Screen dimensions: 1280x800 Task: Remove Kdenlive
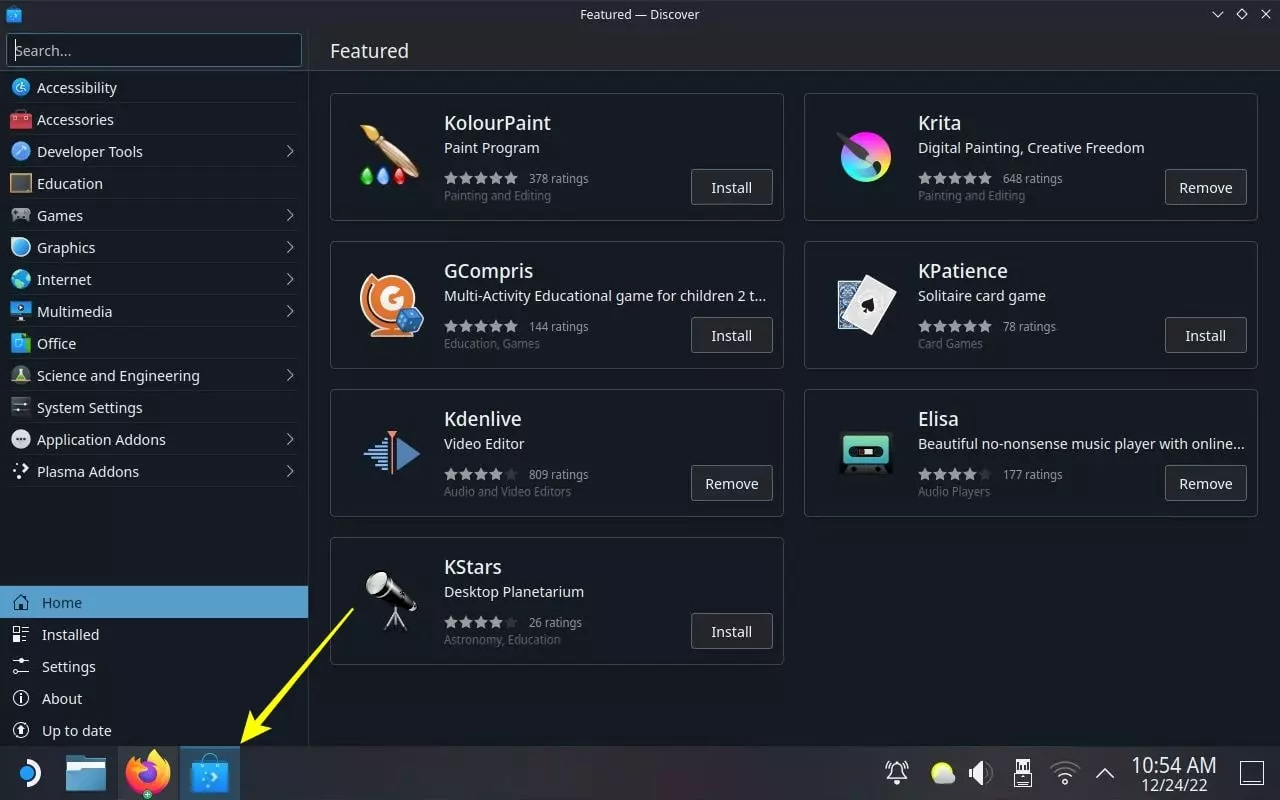coord(731,483)
